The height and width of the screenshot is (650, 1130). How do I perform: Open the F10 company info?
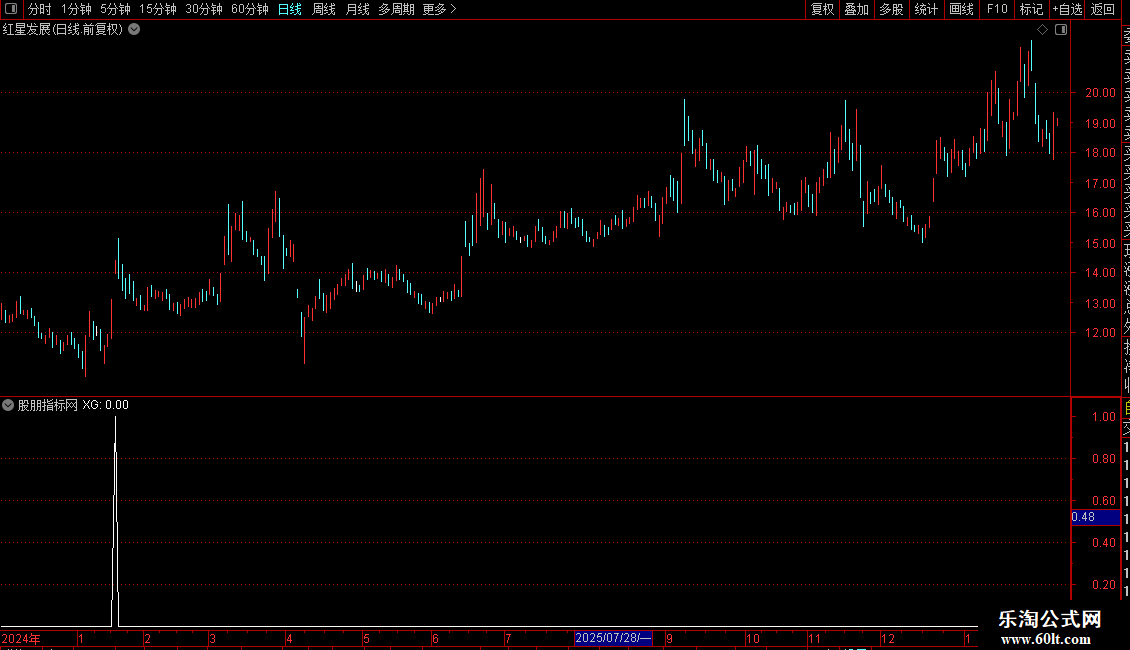(x=997, y=9)
